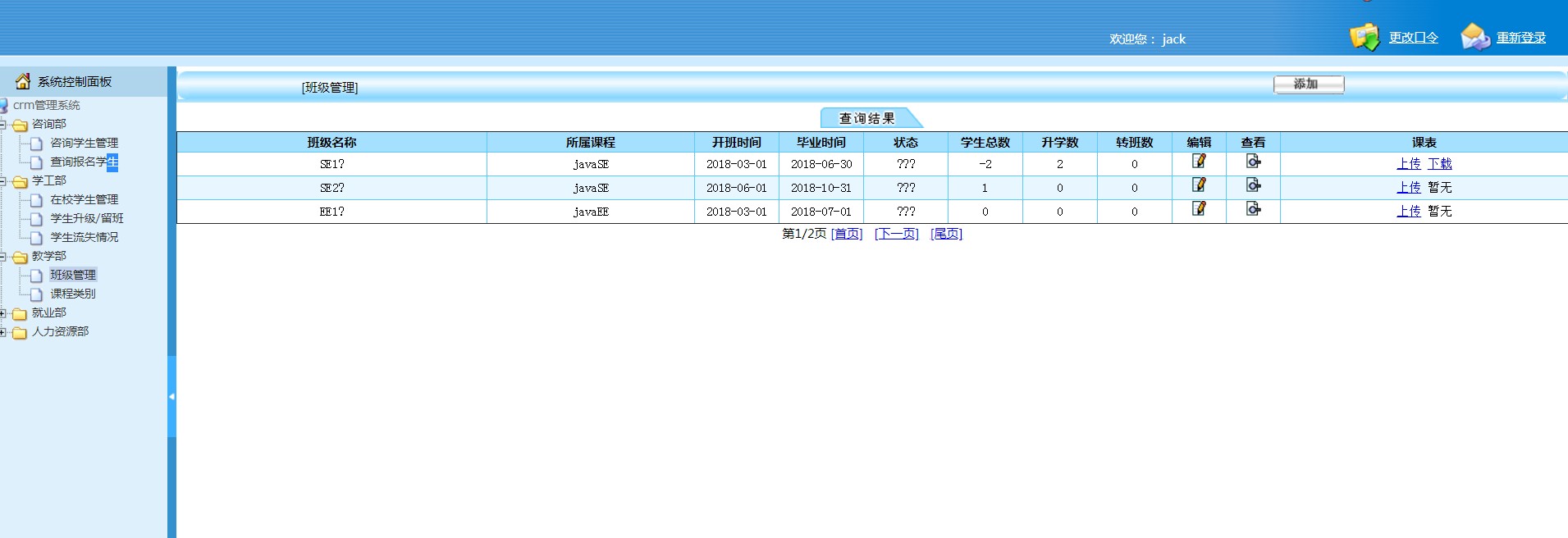Open 课程类别 in the sidebar tree

[72, 294]
